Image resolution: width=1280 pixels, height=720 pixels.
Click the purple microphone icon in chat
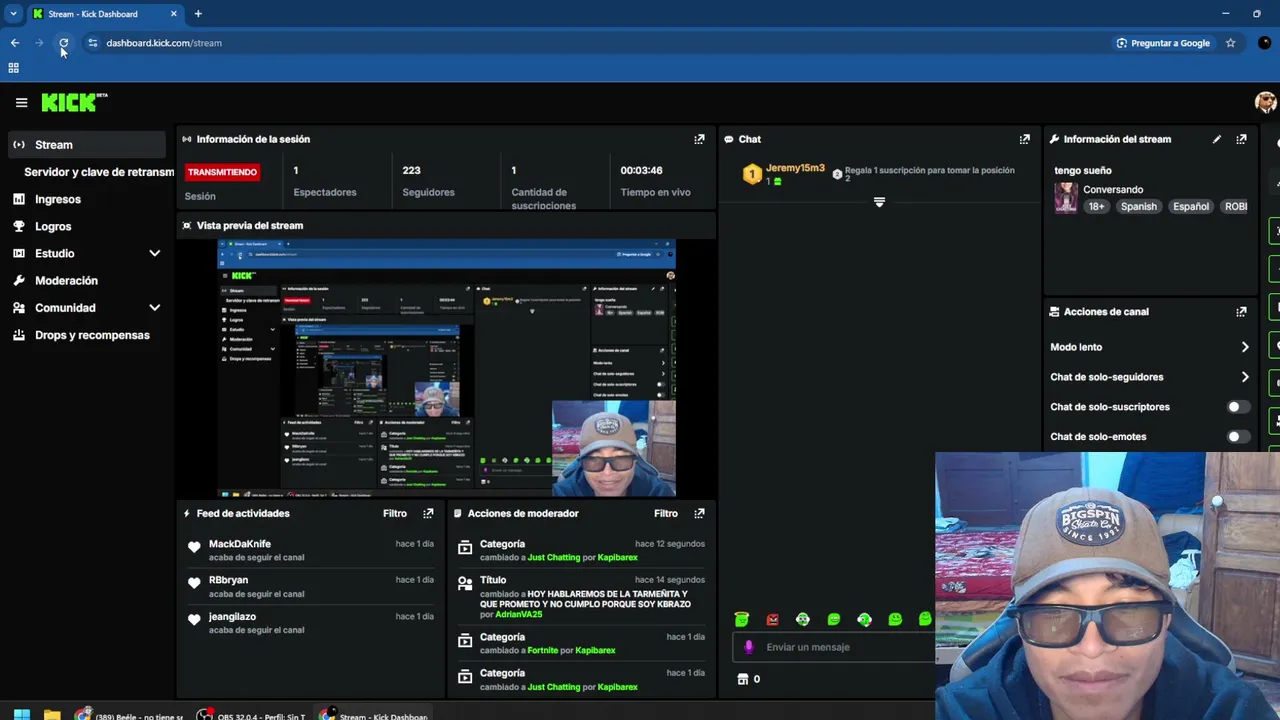click(748, 647)
